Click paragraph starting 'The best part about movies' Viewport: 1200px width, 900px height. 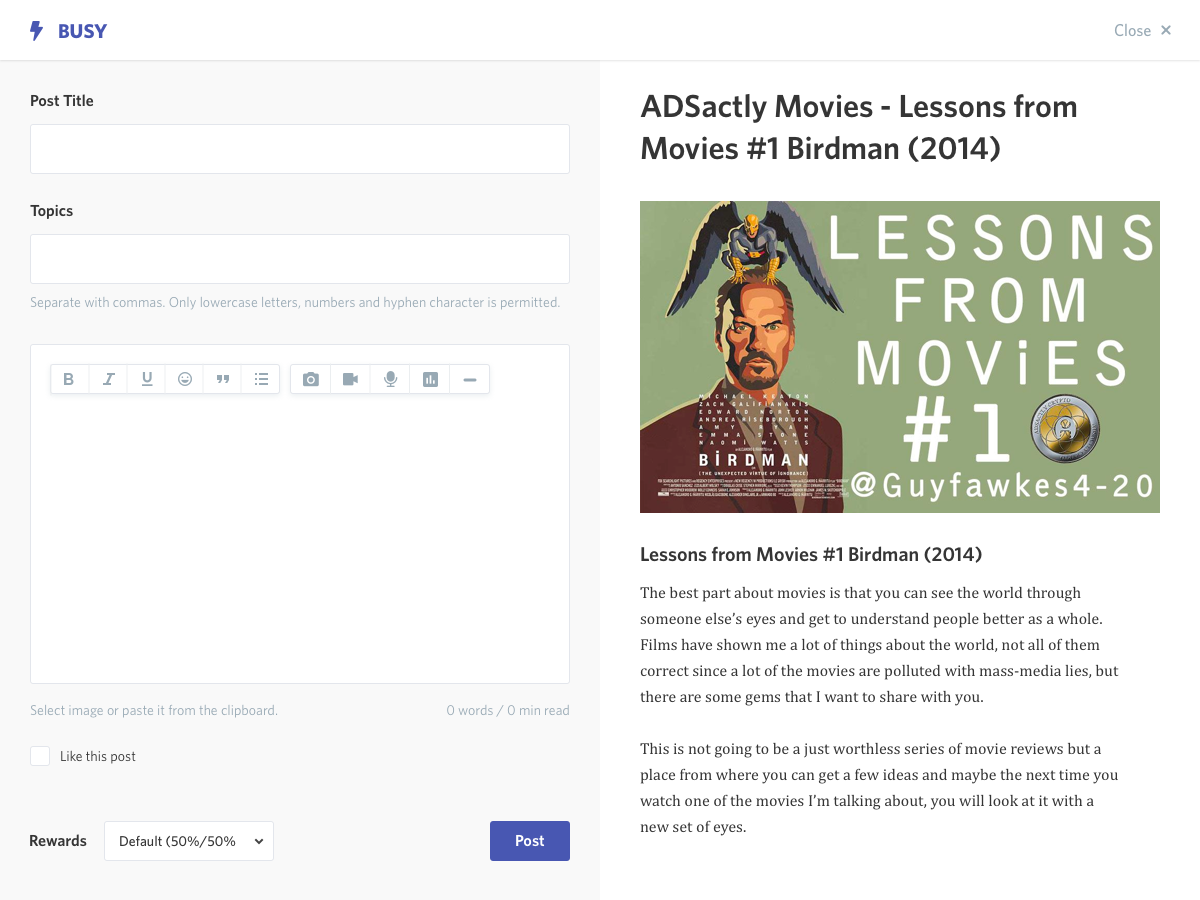879,644
